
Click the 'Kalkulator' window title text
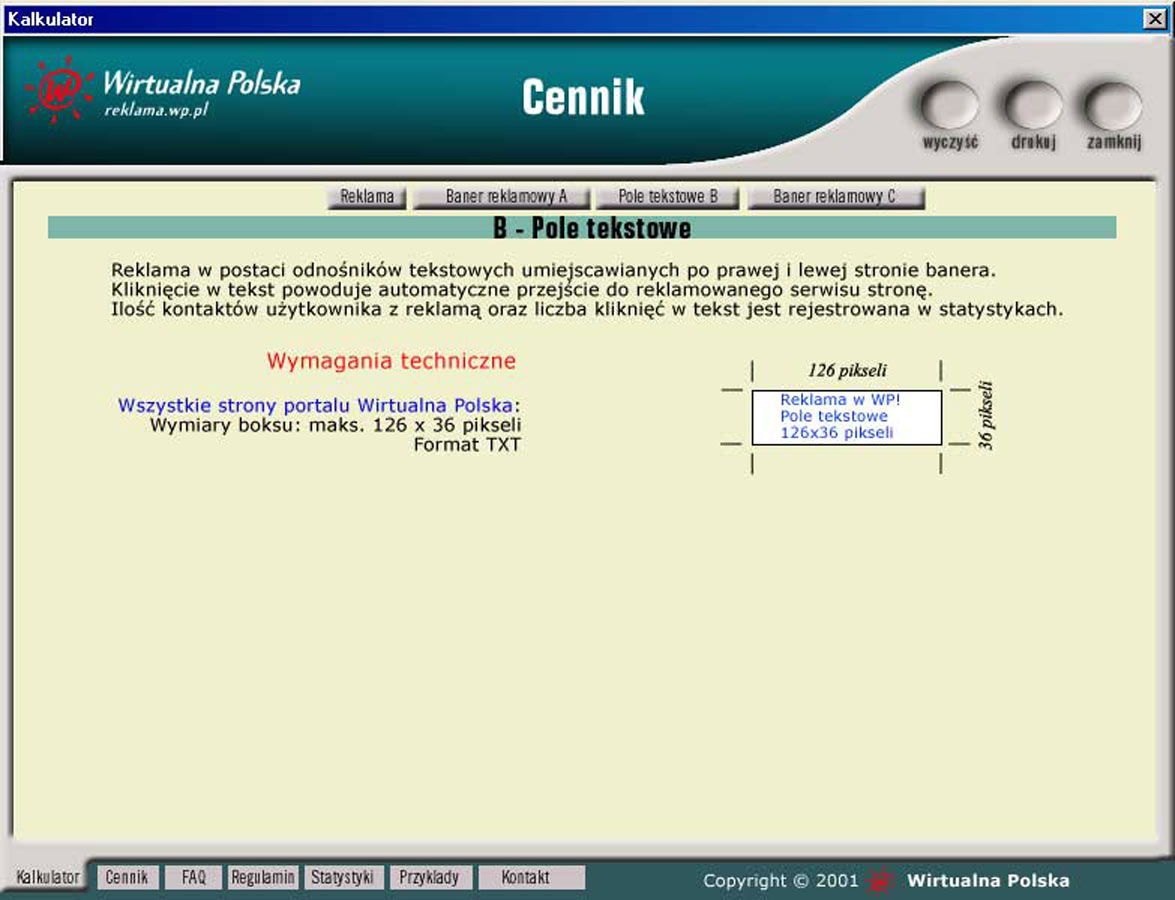click(x=50, y=19)
